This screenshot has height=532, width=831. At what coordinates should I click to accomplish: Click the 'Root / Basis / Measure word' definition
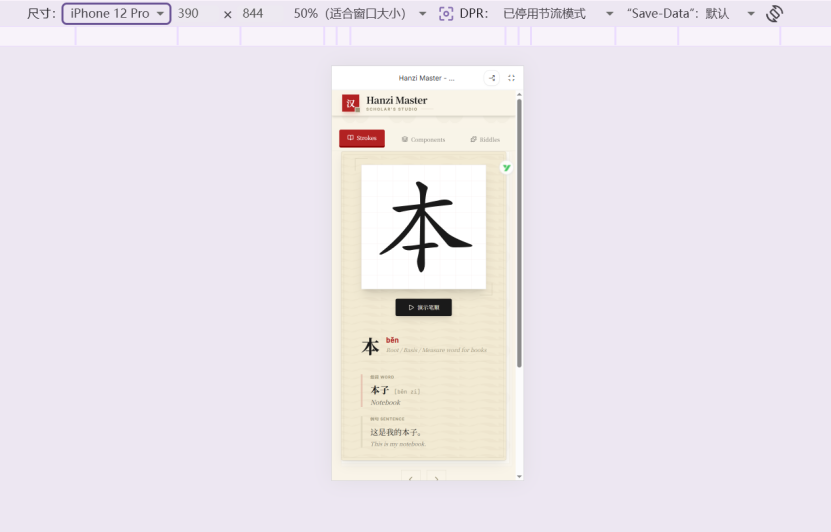tap(436, 350)
